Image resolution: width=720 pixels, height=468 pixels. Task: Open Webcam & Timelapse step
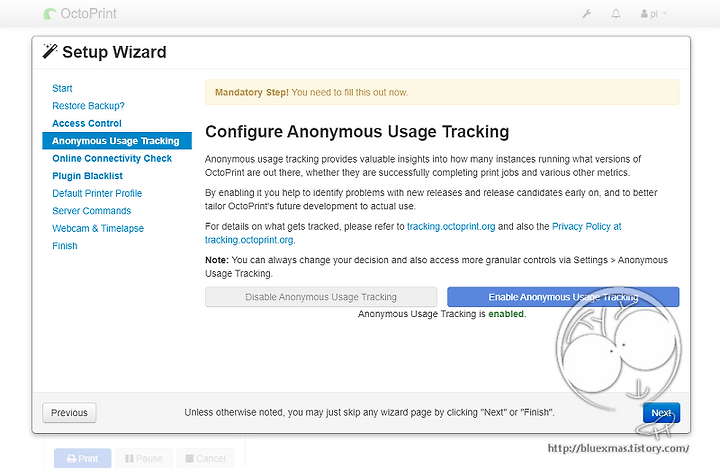(98, 228)
